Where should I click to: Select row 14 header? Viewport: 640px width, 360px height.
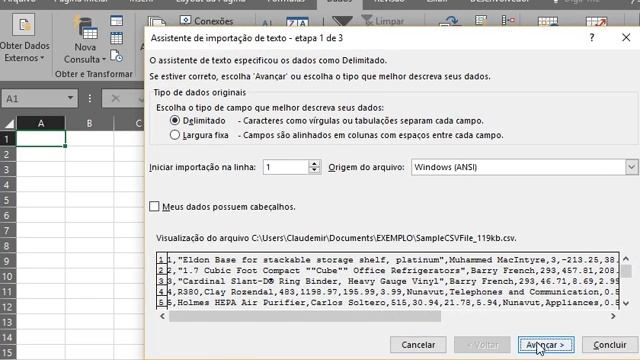tap(8, 337)
